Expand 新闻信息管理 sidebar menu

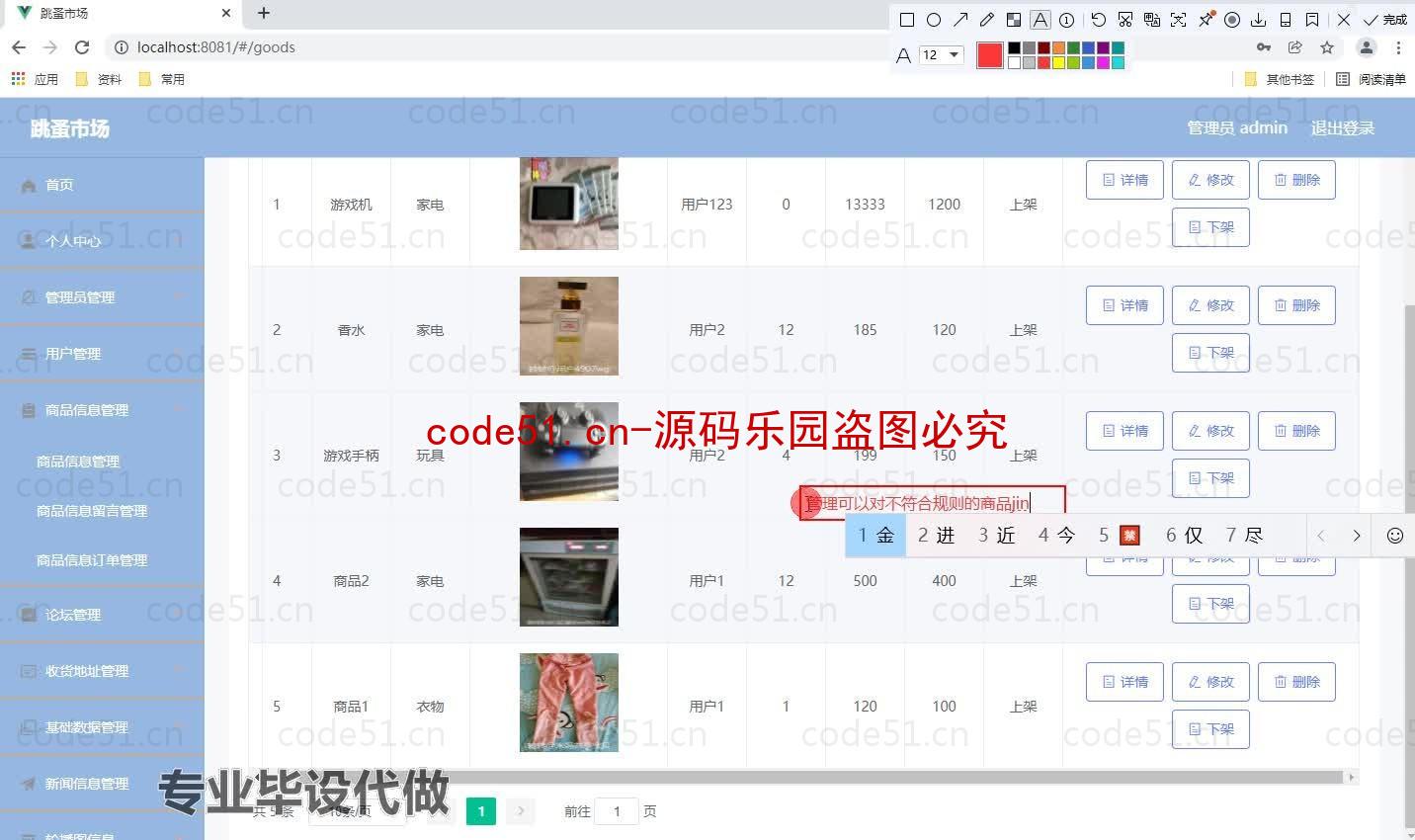102,784
